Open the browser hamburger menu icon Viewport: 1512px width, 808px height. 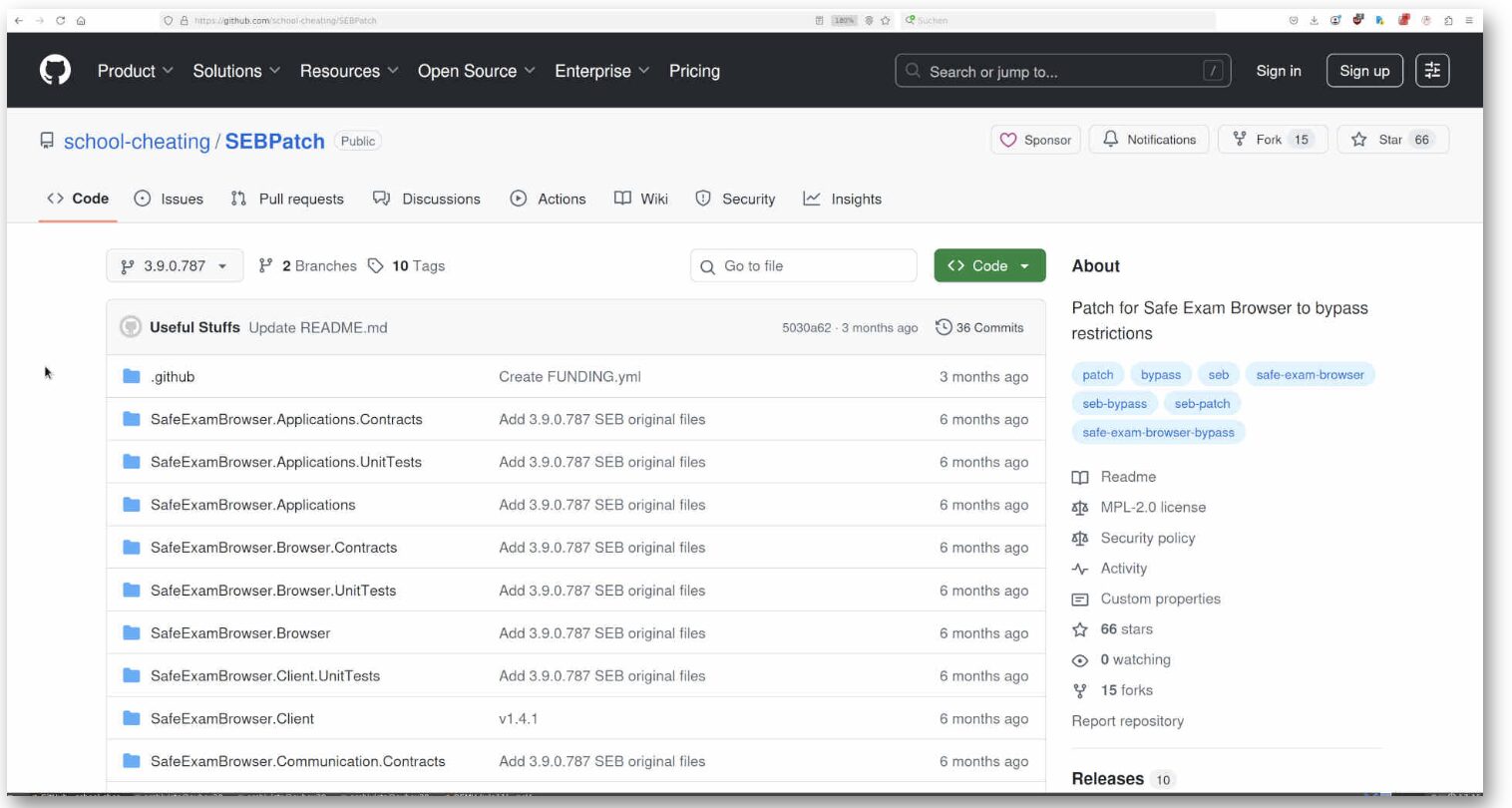(1468, 20)
